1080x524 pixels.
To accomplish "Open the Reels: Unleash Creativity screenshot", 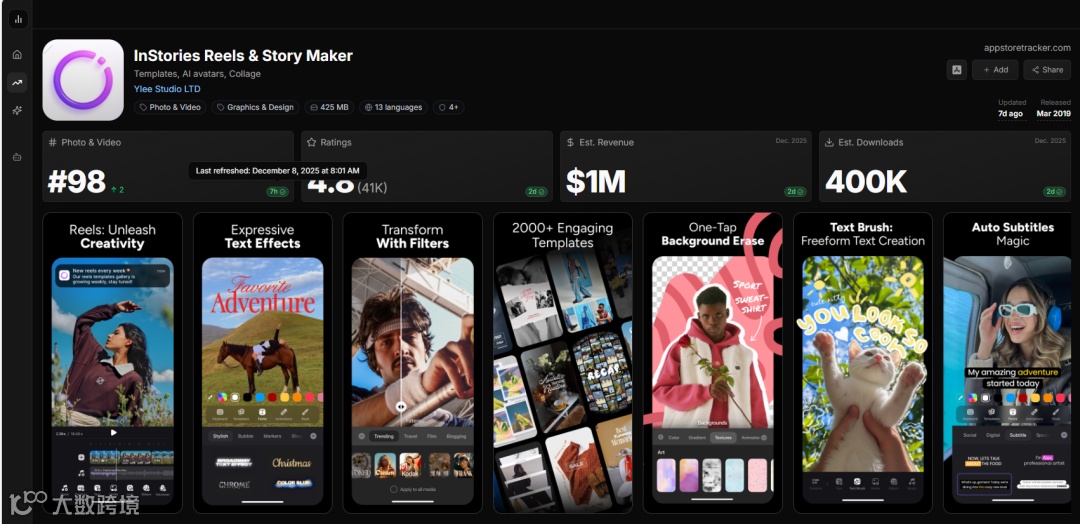I will (x=112, y=363).
